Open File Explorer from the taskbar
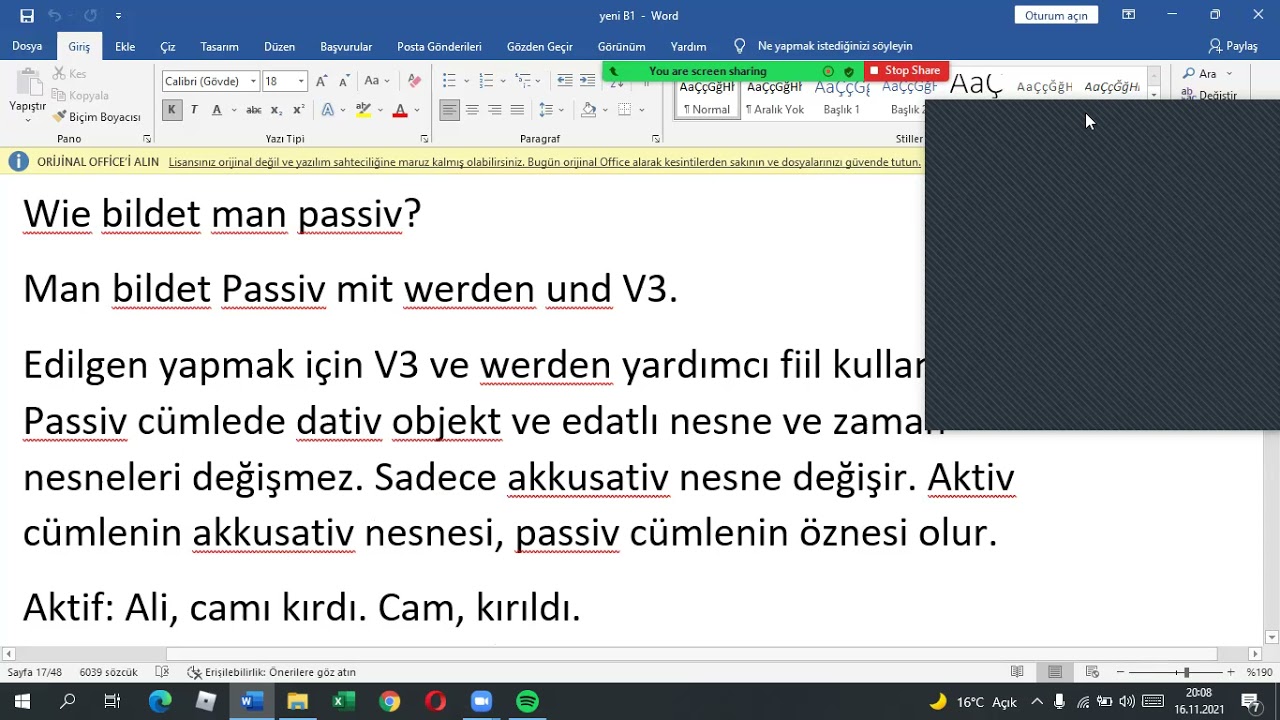Viewport: 1280px width, 720px height. (x=297, y=702)
